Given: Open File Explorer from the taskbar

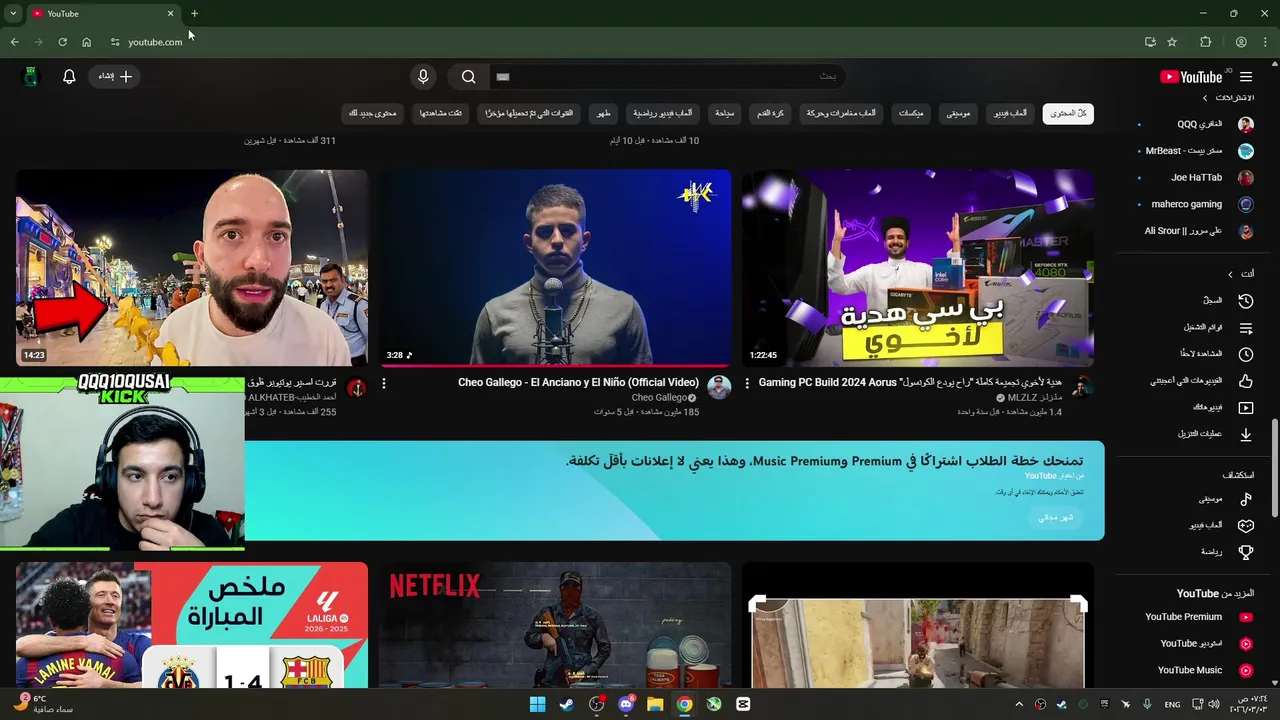Looking at the screenshot, I should coord(655,704).
